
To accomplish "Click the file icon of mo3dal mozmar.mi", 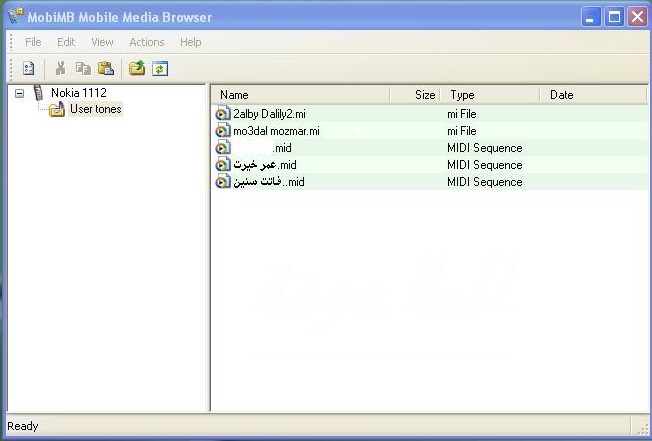I will tap(223, 131).
